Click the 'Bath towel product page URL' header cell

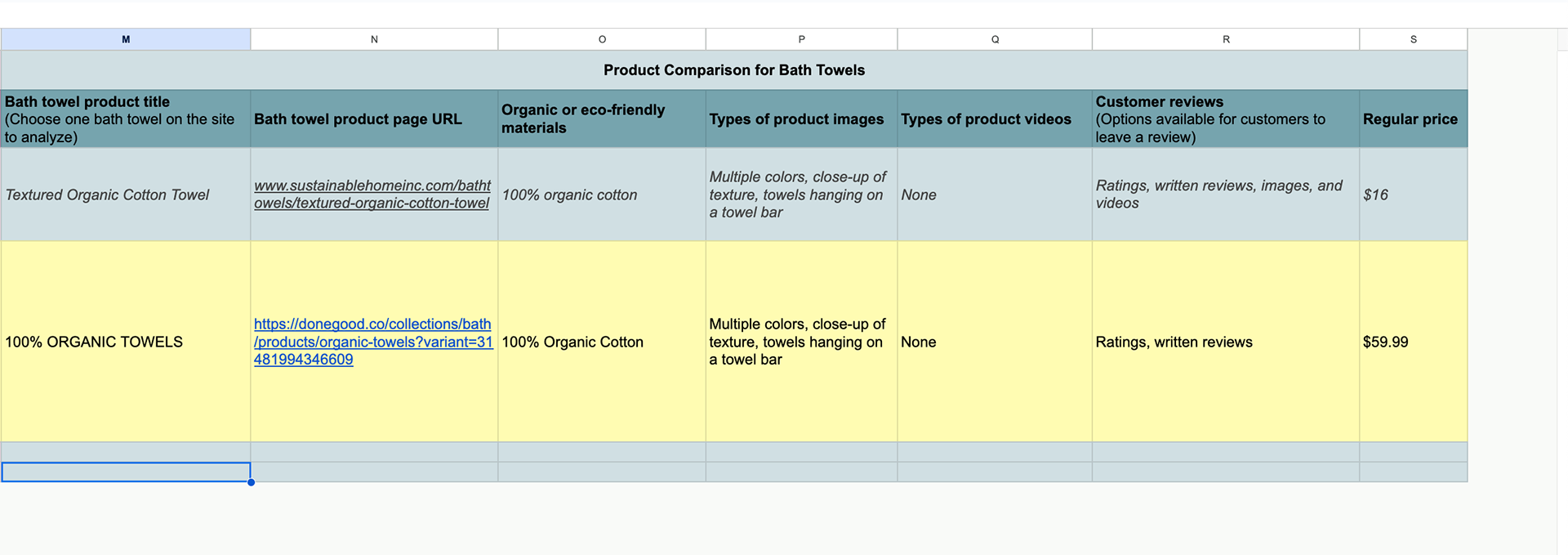(374, 119)
